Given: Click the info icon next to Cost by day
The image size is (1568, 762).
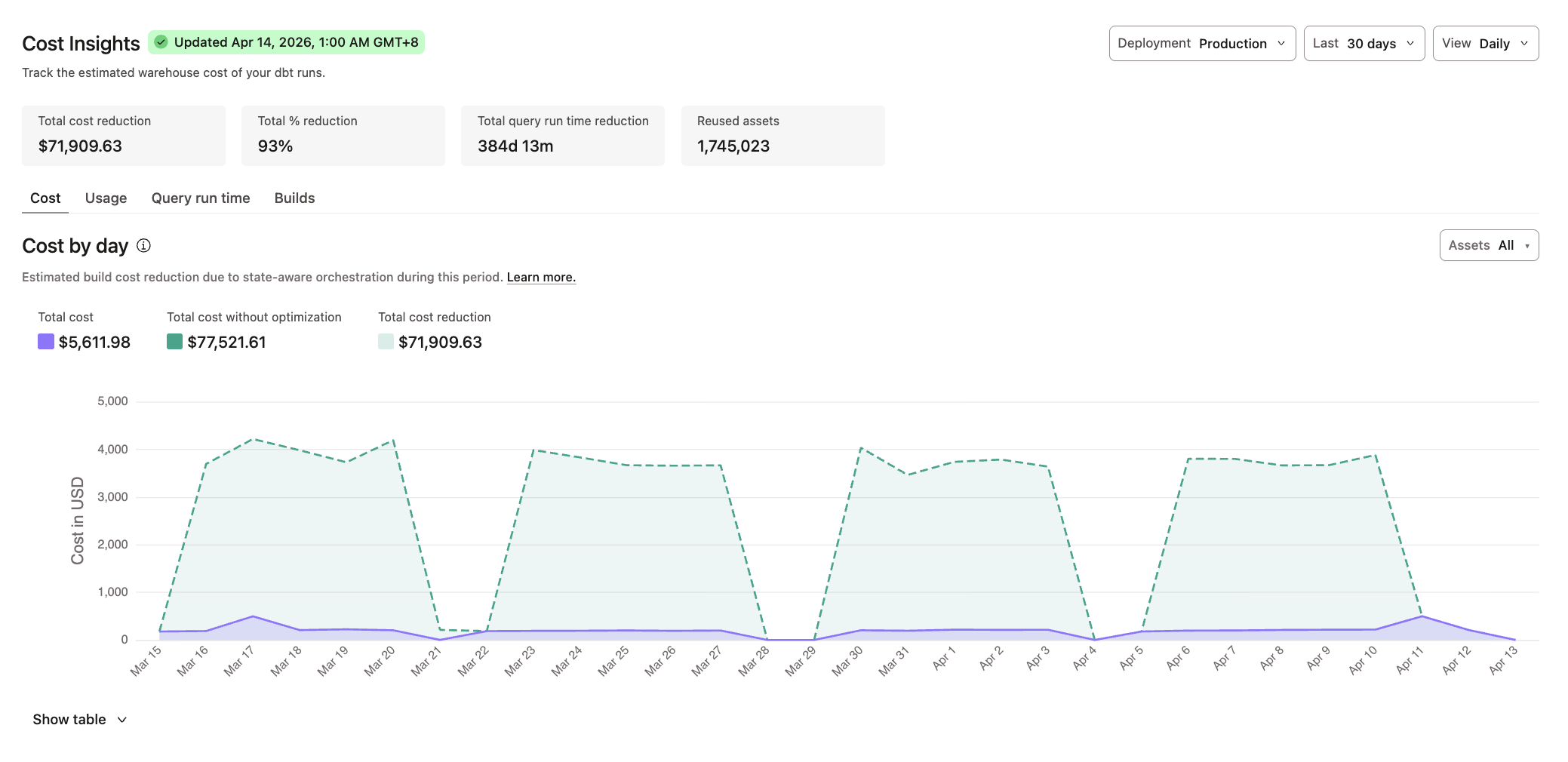Looking at the screenshot, I should (144, 245).
